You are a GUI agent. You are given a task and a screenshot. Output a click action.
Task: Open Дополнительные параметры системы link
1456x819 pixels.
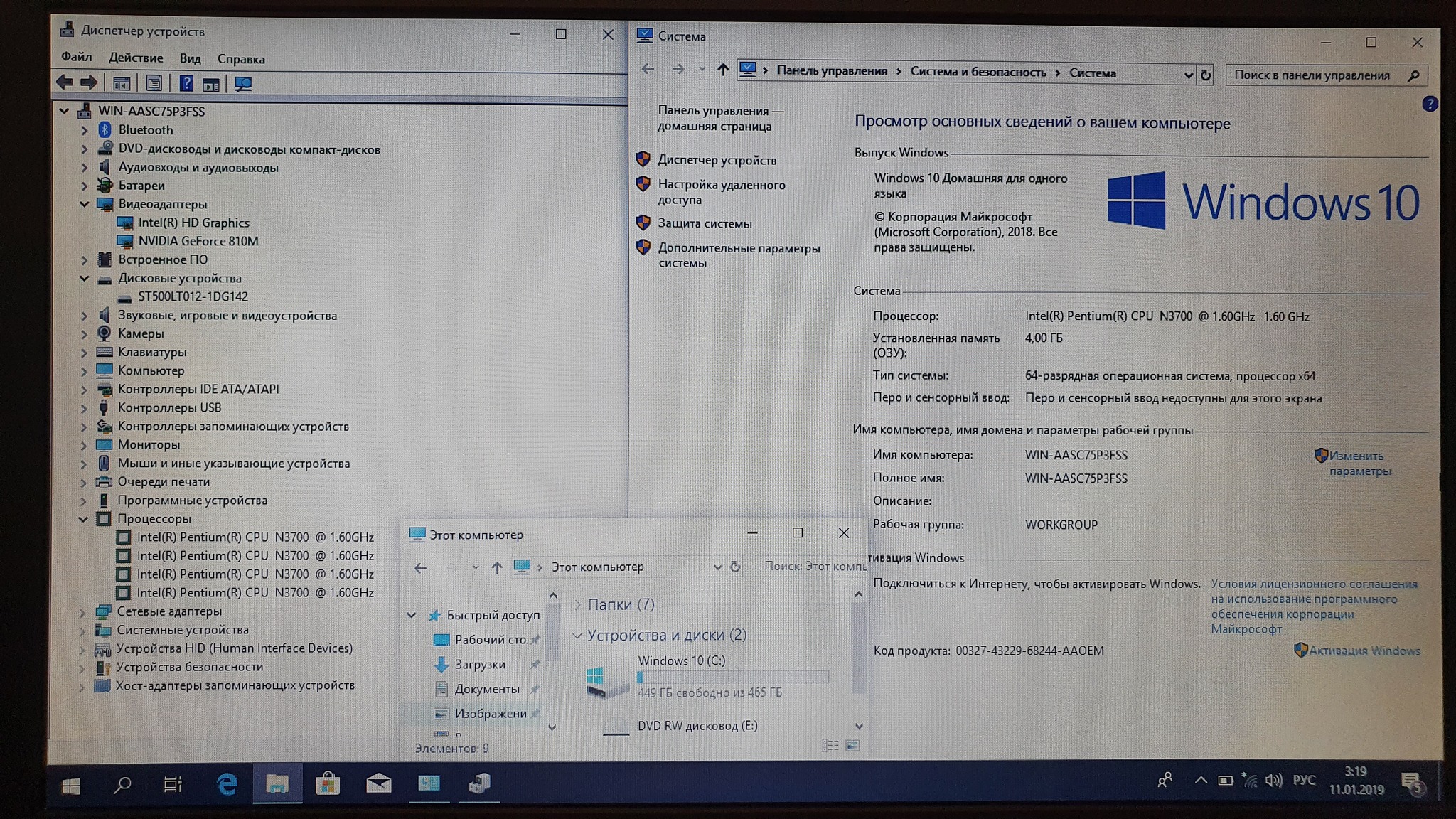point(739,255)
